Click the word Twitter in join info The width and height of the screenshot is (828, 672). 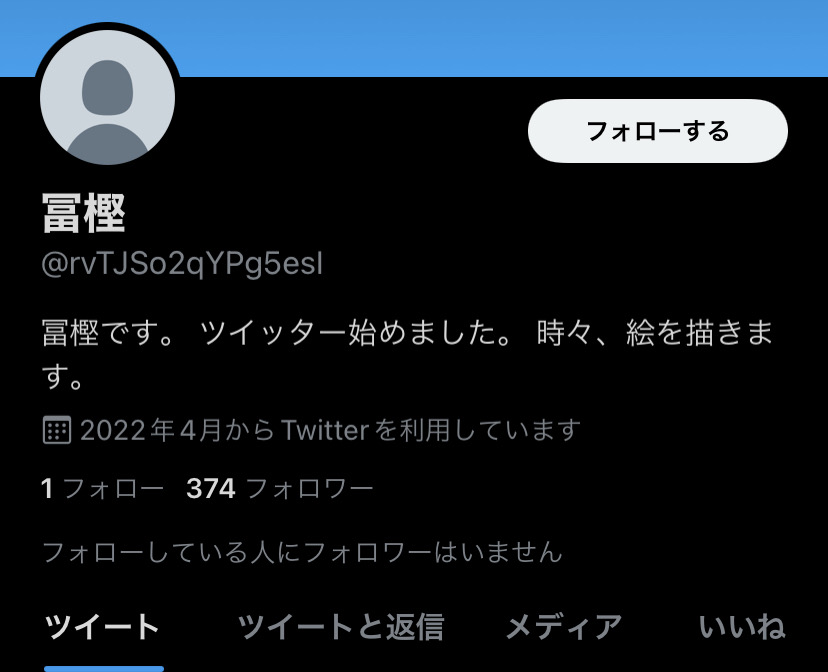coord(325,430)
